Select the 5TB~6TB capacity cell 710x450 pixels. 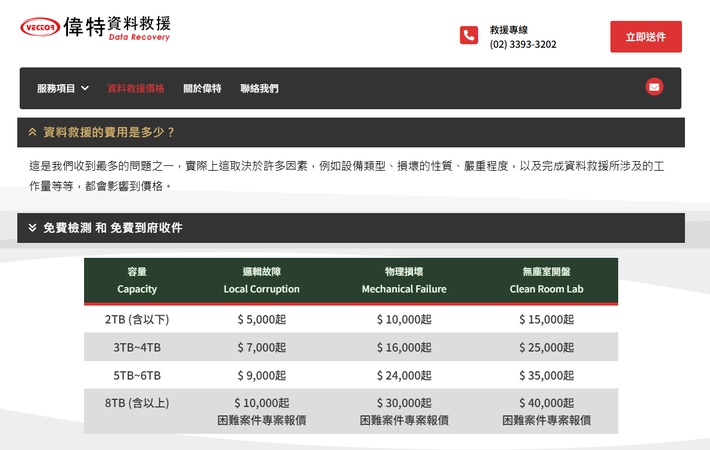click(137, 375)
